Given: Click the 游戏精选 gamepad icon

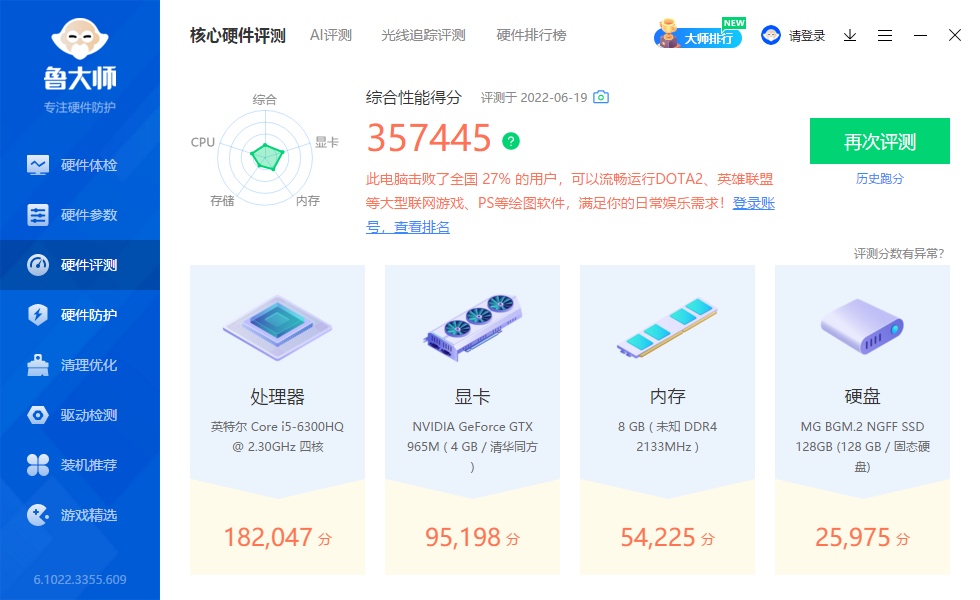Looking at the screenshot, I should [x=38, y=515].
